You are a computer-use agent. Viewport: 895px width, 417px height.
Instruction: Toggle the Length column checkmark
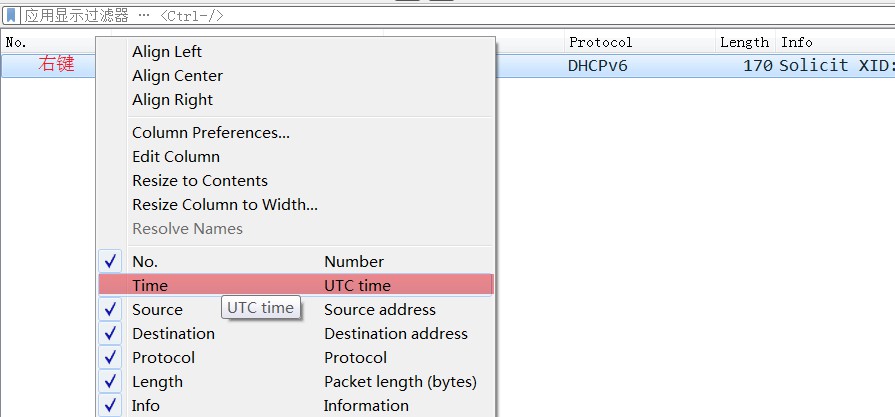pyautogui.click(x=112, y=382)
